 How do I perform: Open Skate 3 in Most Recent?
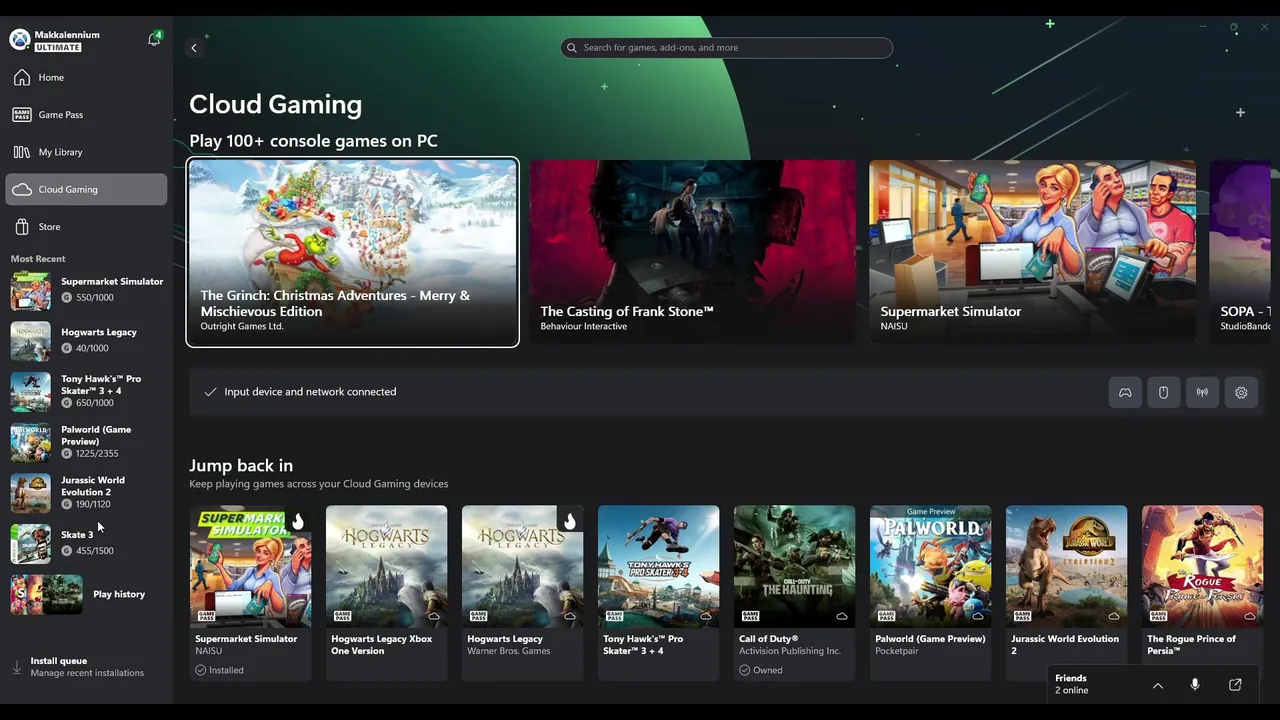pos(87,543)
